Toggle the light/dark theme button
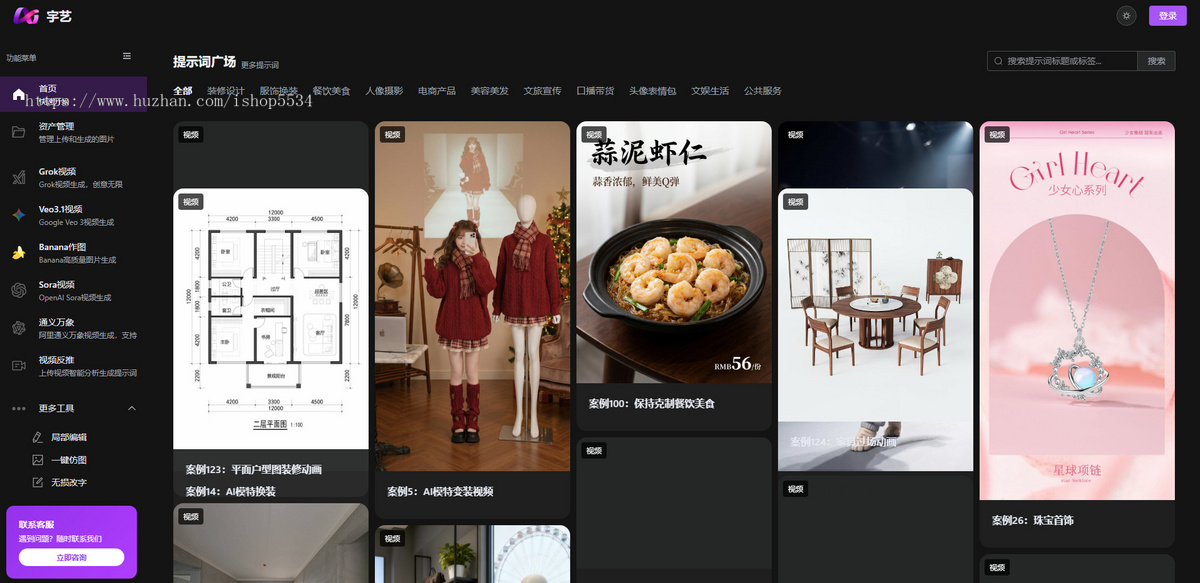This screenshot has height=583, width=1200. coord(1127,16)
